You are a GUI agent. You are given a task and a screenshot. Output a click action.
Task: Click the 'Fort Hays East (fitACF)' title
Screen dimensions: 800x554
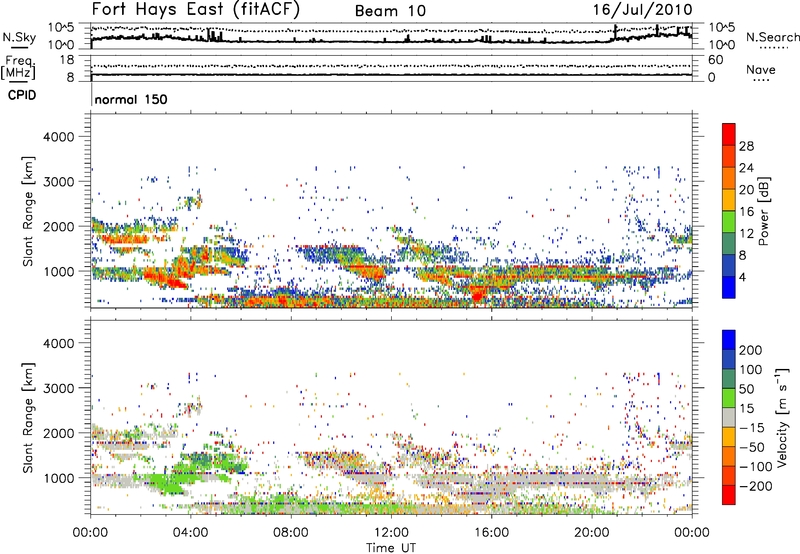[x=195, y=10]
